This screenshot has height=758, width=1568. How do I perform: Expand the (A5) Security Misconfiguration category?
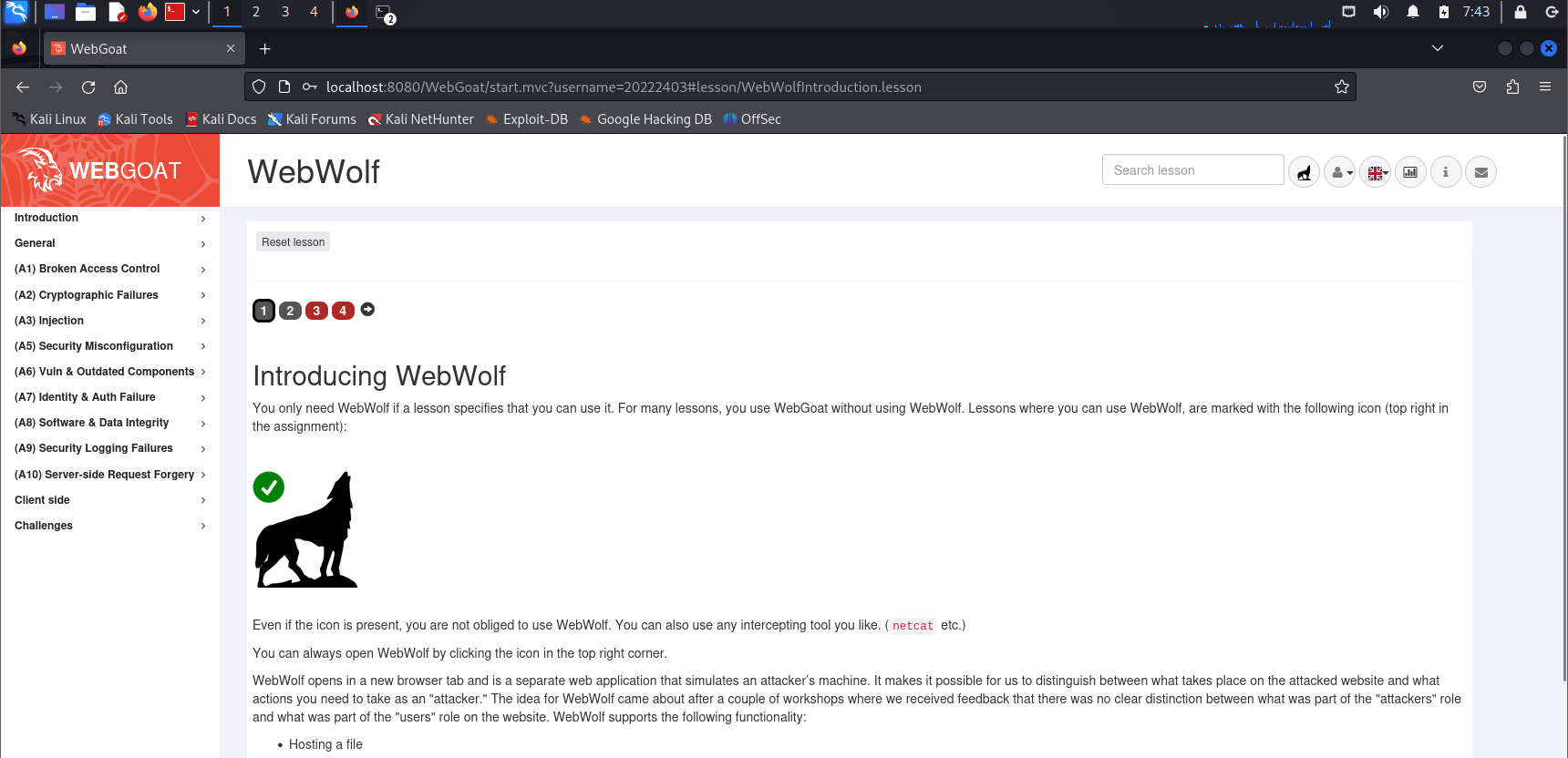pyautogui.click(x=110, y=346)
